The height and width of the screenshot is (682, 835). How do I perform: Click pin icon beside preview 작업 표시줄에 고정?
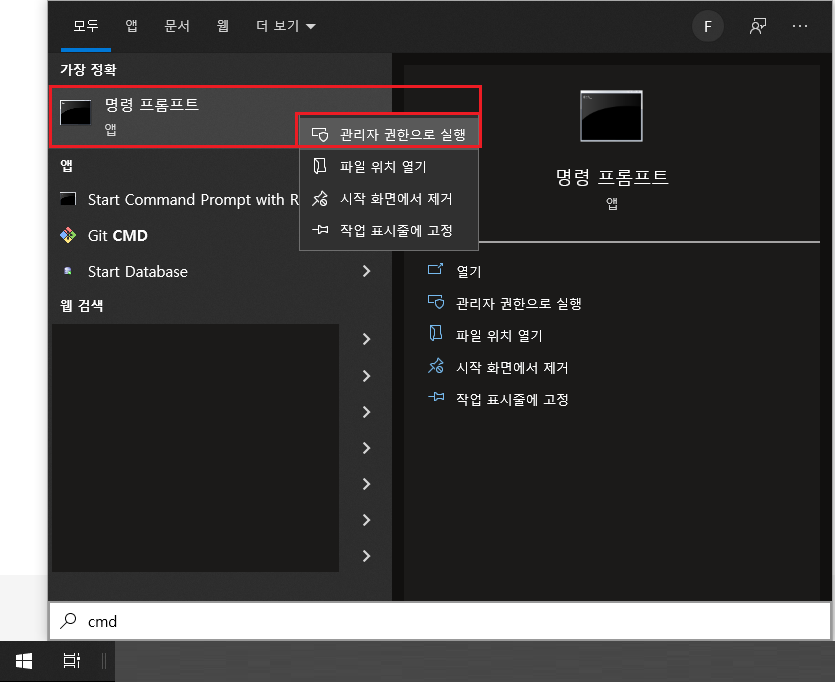(436, 397)
